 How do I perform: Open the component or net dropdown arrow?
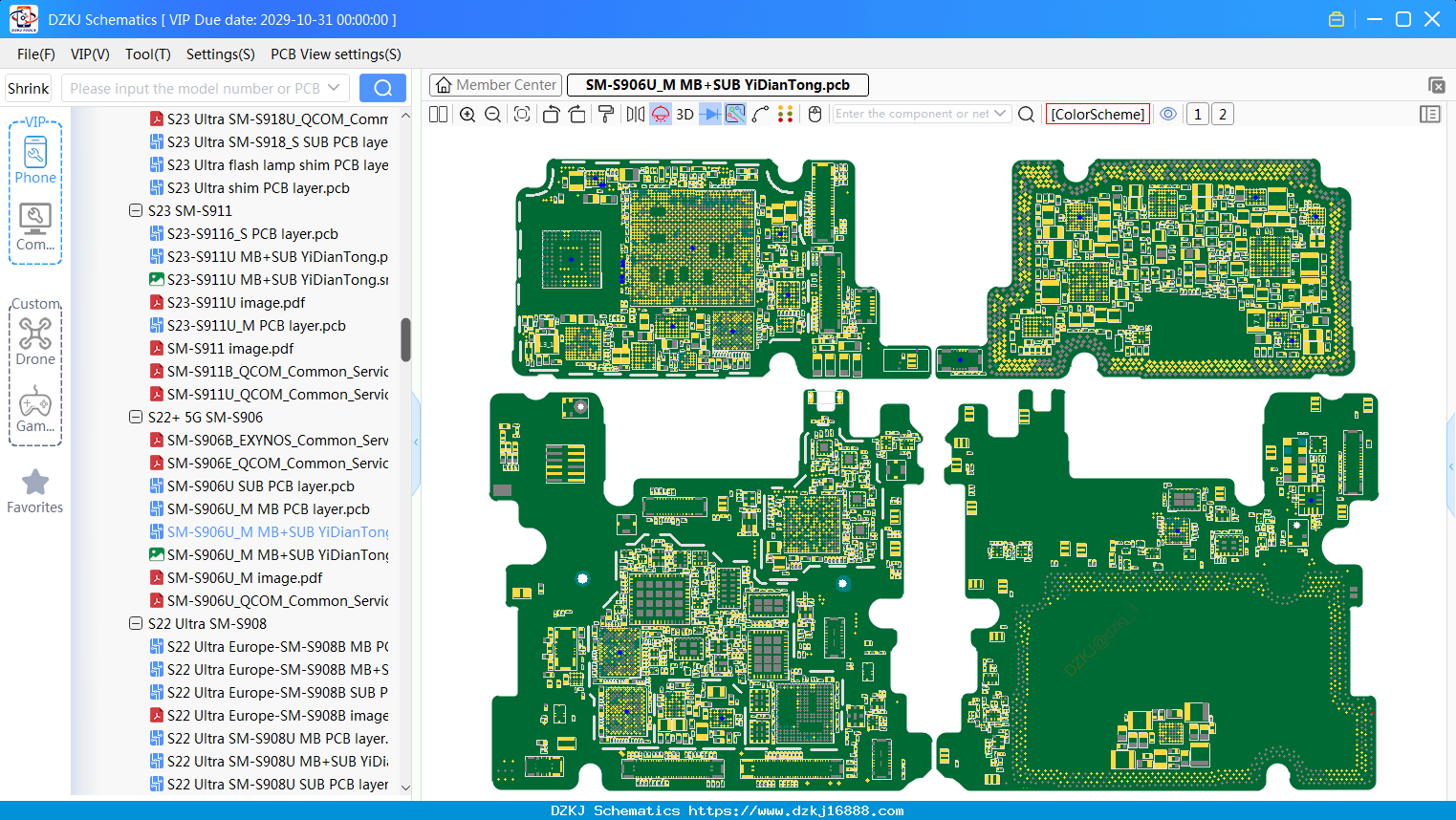click(x=1001, y=114)
